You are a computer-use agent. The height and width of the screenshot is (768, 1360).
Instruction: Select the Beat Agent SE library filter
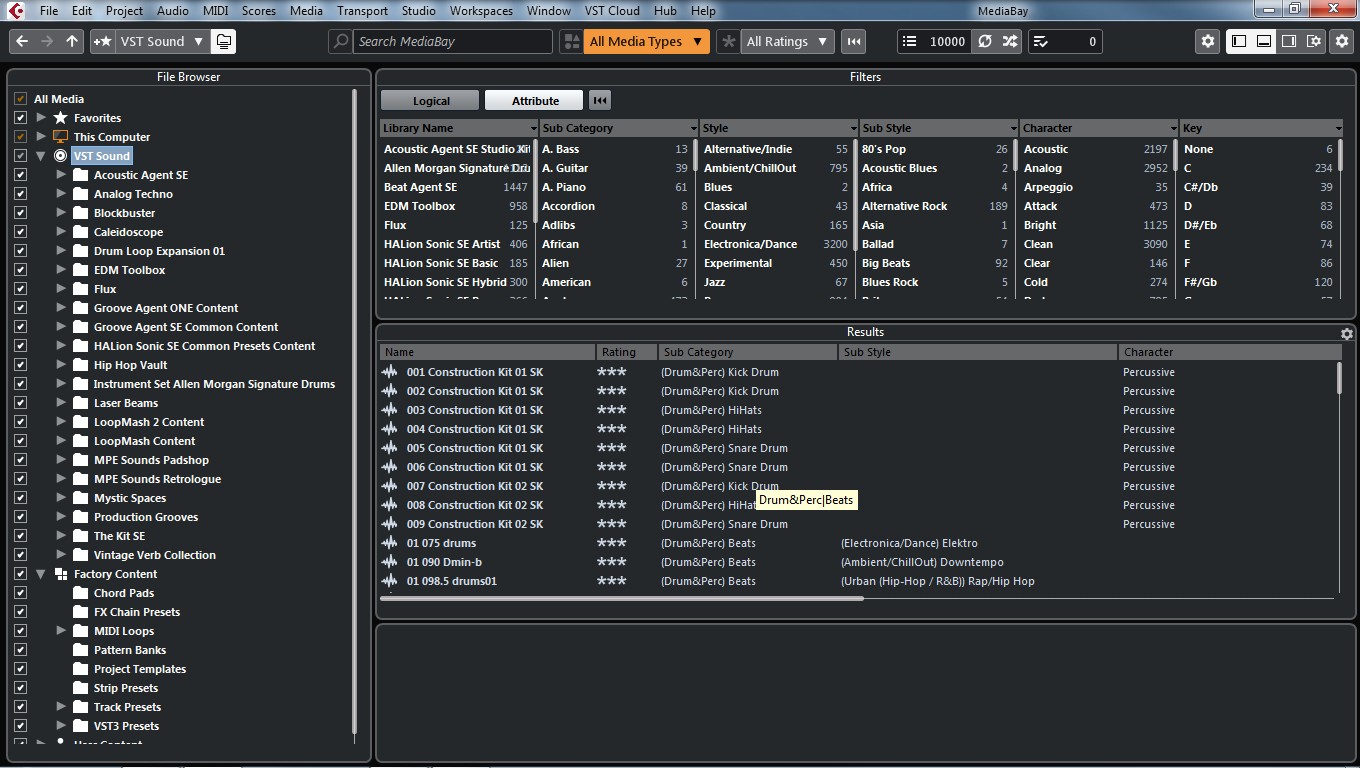tap(456, 187)
